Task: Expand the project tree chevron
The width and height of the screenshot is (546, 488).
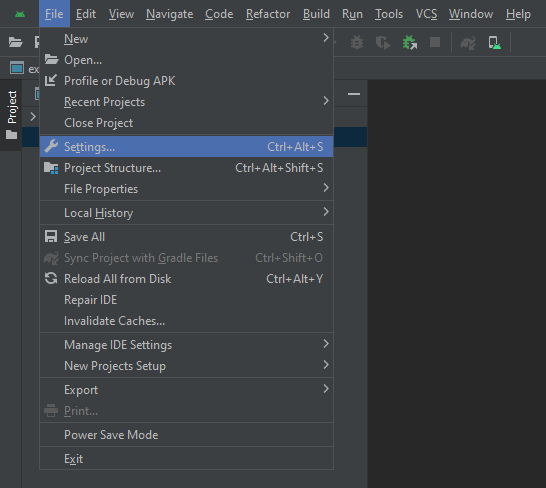Action: tap(33, 116)
